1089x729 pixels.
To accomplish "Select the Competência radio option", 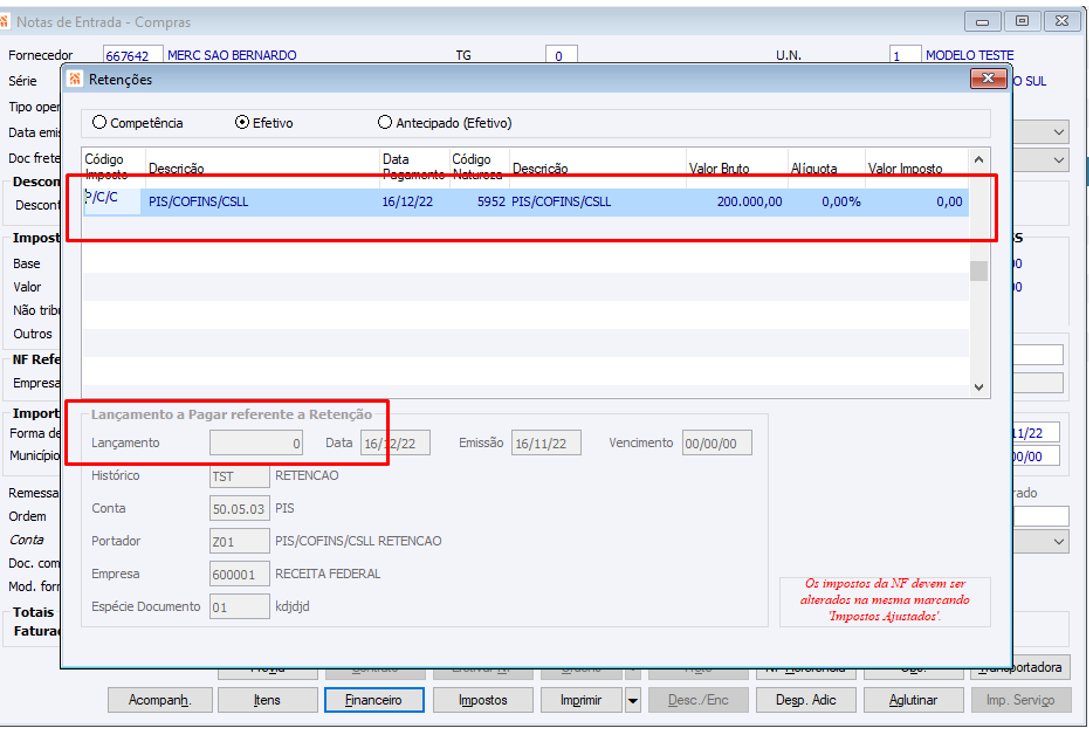I will pyautogui.click(x=99, y=123).
